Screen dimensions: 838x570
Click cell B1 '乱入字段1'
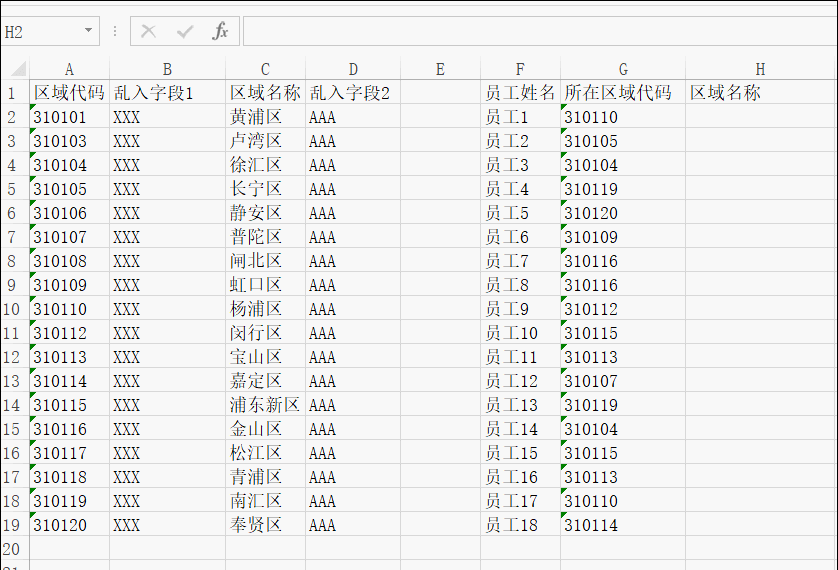(x=167, y=92)
